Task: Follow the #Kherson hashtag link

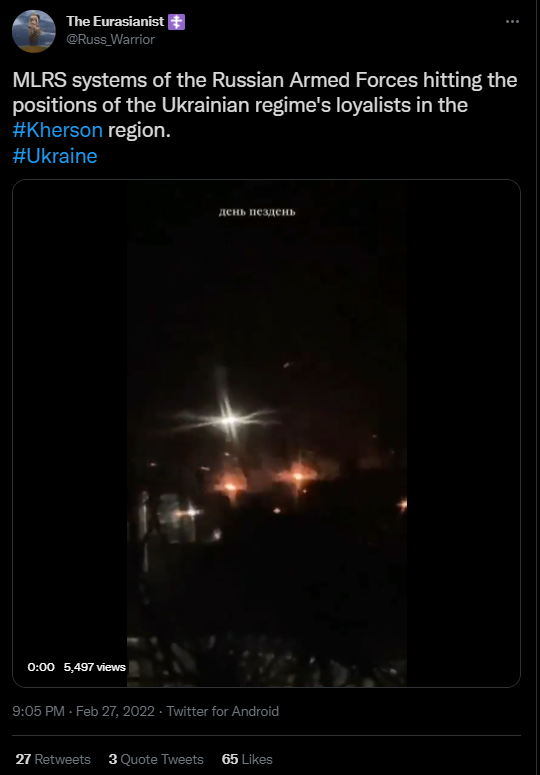Action: [x=58, y=130]
